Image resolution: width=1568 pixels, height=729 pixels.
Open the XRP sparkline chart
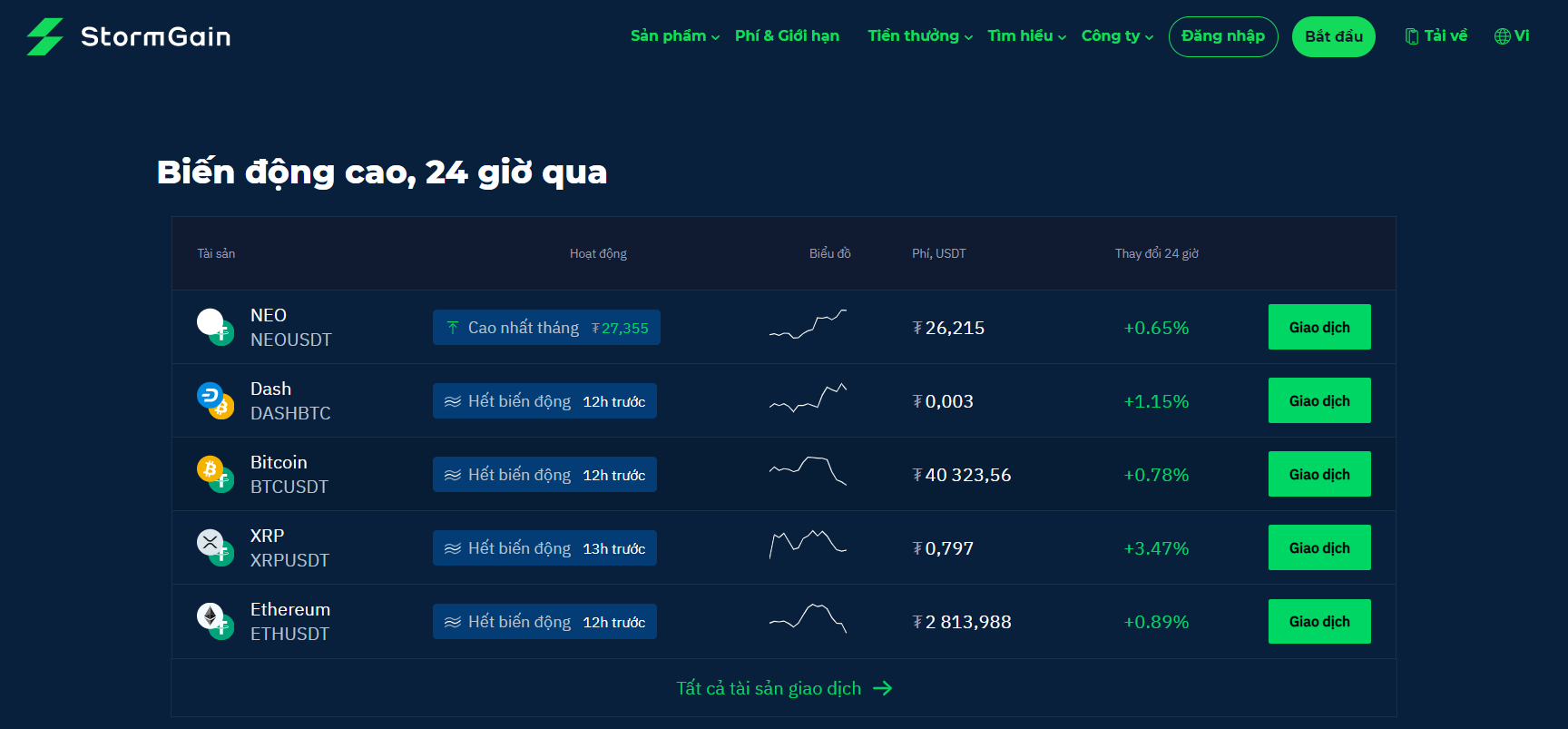point(808,545)
